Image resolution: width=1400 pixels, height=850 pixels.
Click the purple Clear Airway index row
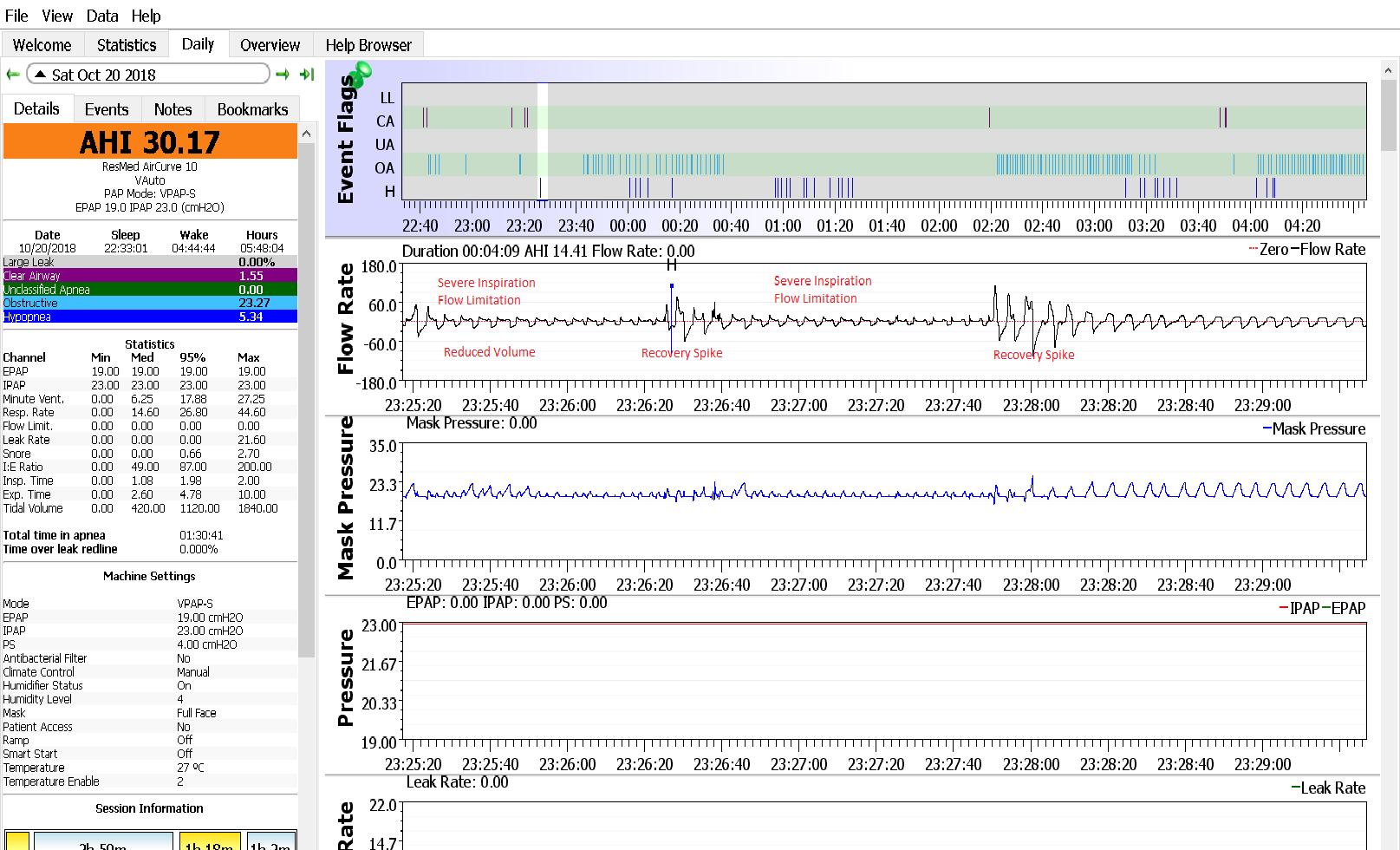tap(150, 276)
